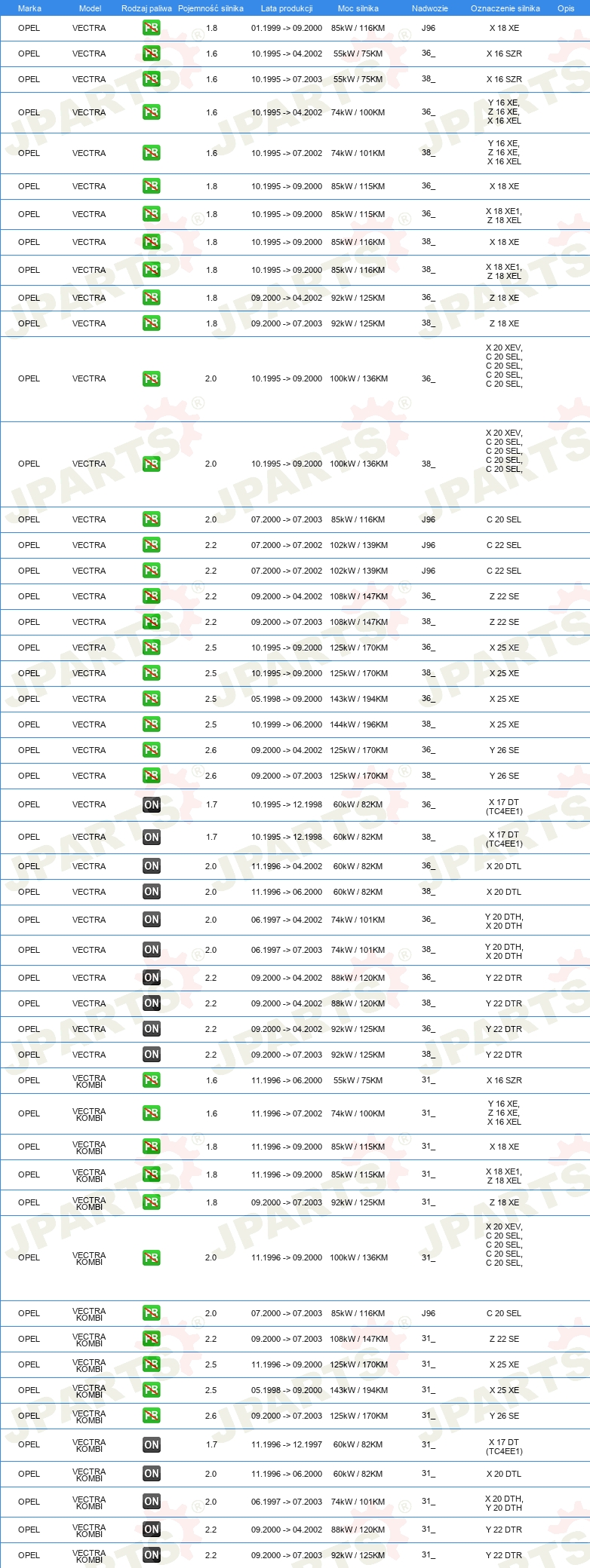Click engine size '1.7' in the Vectra Kombi row
Viewport: 590px width, 1568px height.
[x=211, y=1445]
